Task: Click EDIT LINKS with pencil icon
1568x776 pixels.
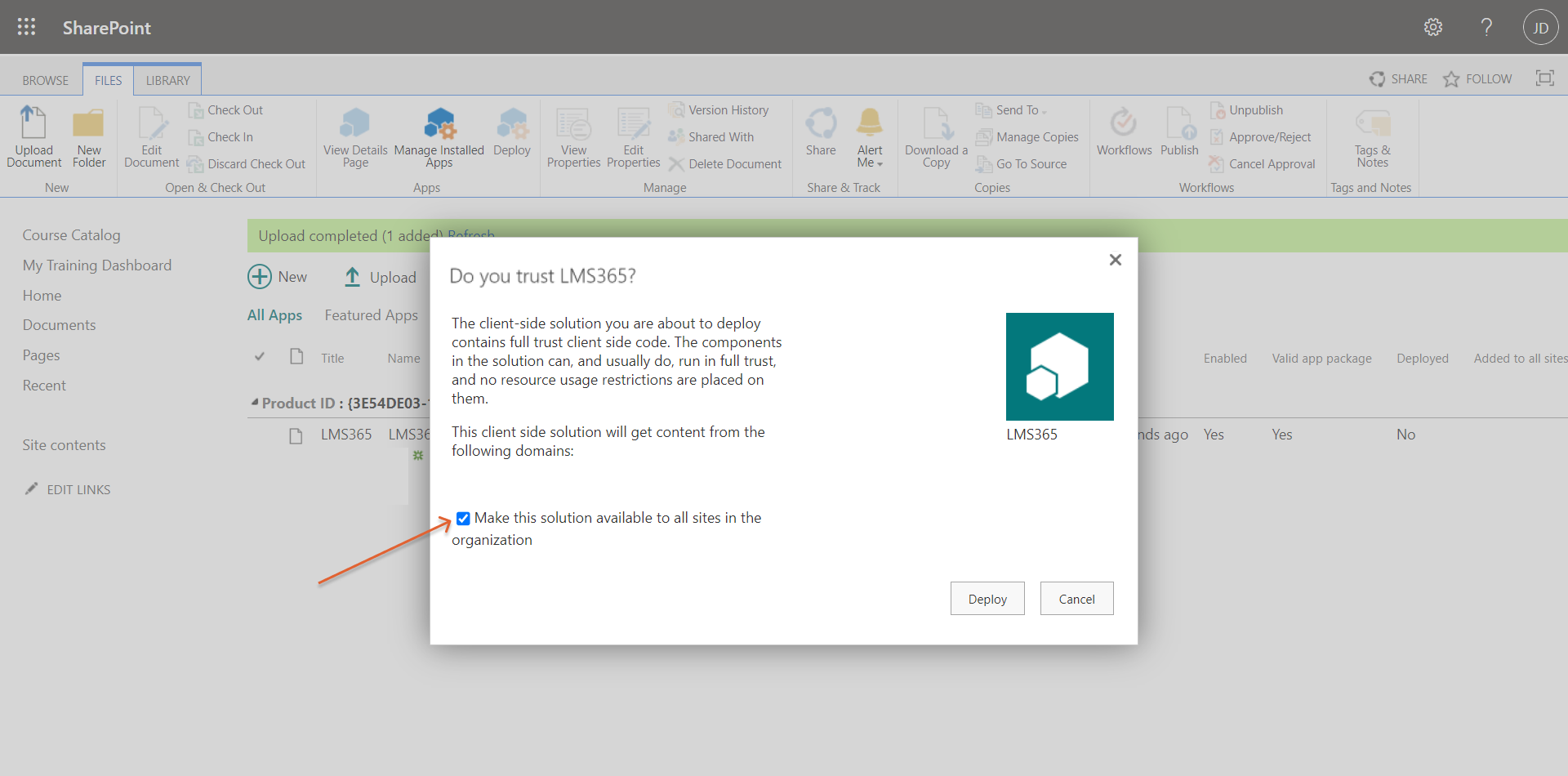Action: (x=68, y=489)
